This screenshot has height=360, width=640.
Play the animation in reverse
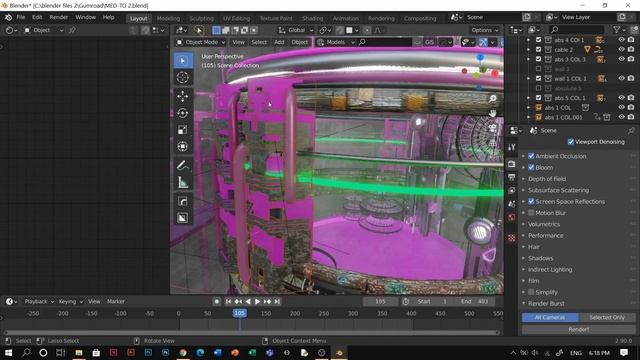point(248,302)
